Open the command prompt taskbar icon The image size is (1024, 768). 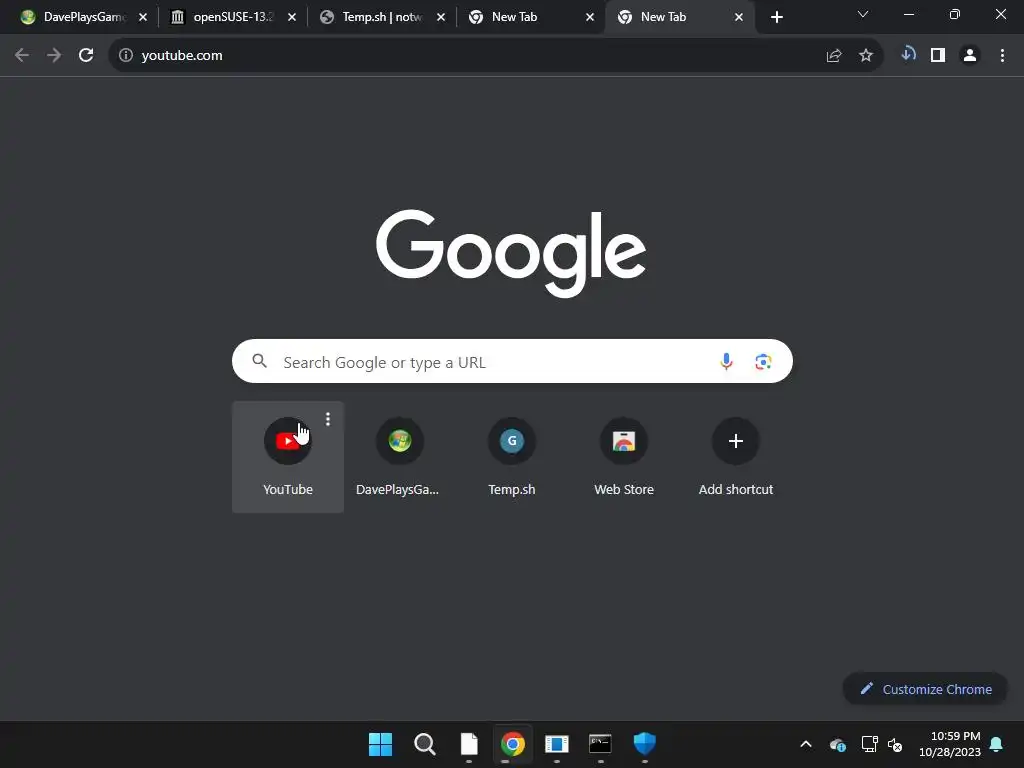click(x=600, y=744)
